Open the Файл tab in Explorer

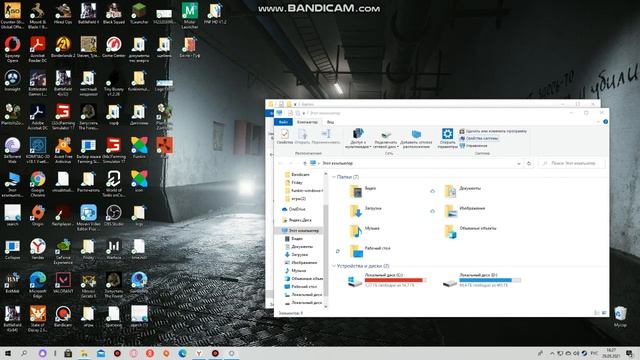(283, 122)
